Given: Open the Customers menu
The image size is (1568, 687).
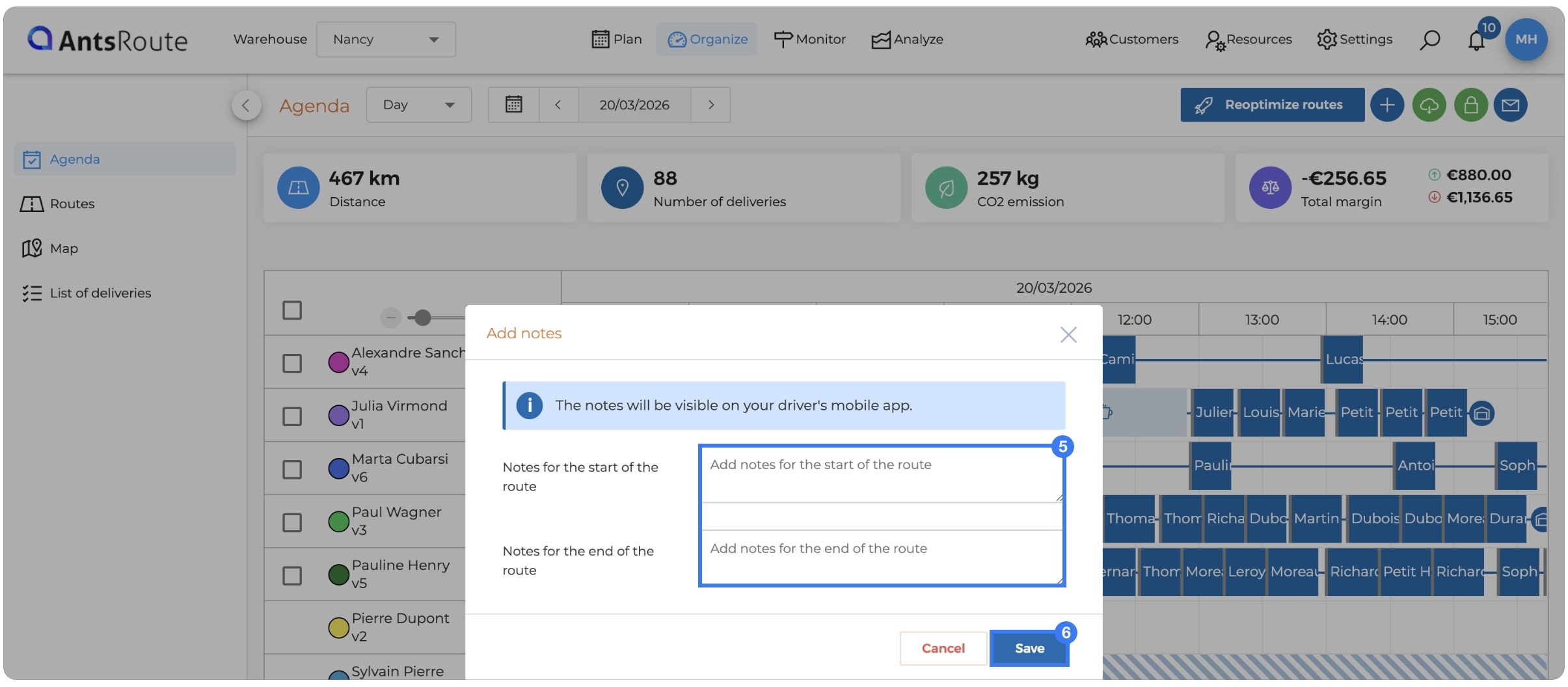Looking at the screenshot, I should [1132, 40].
